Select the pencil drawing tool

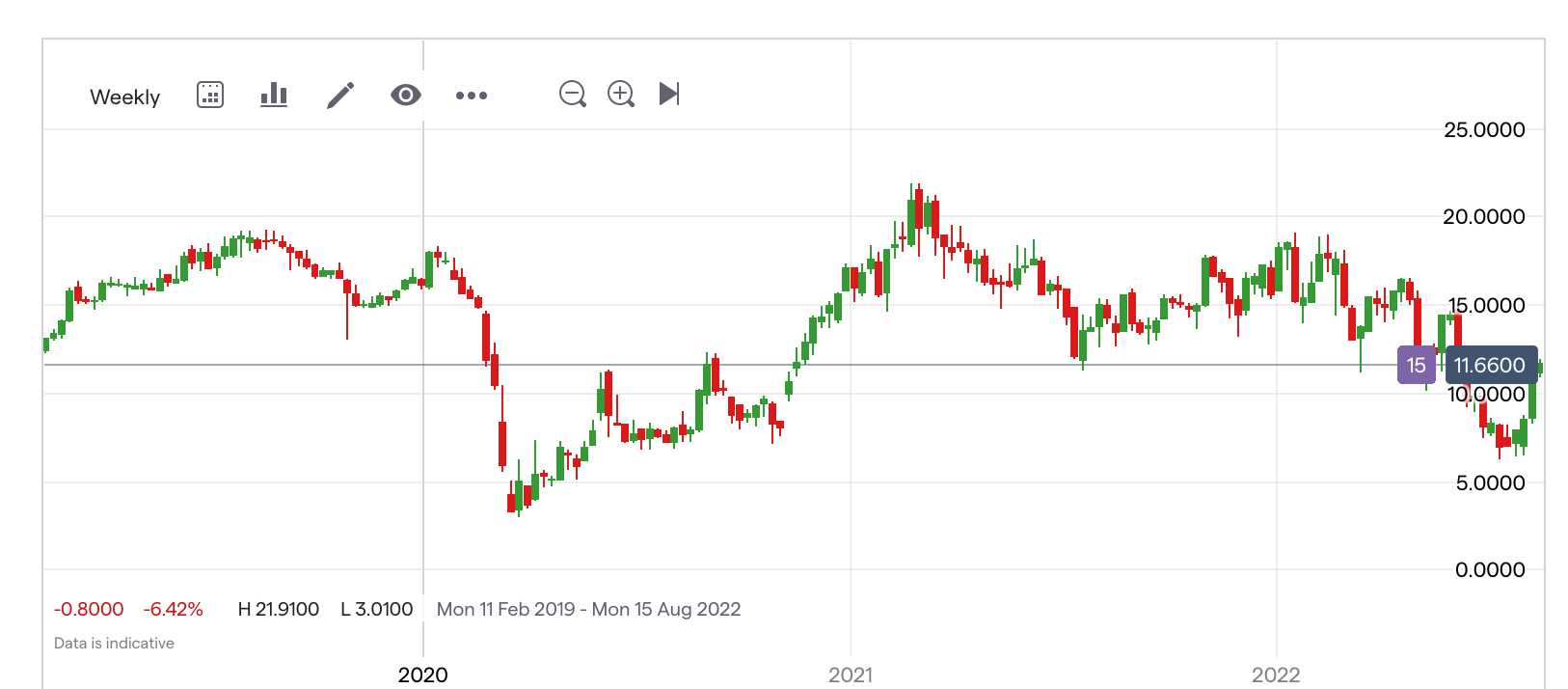[x=340, y=95]
